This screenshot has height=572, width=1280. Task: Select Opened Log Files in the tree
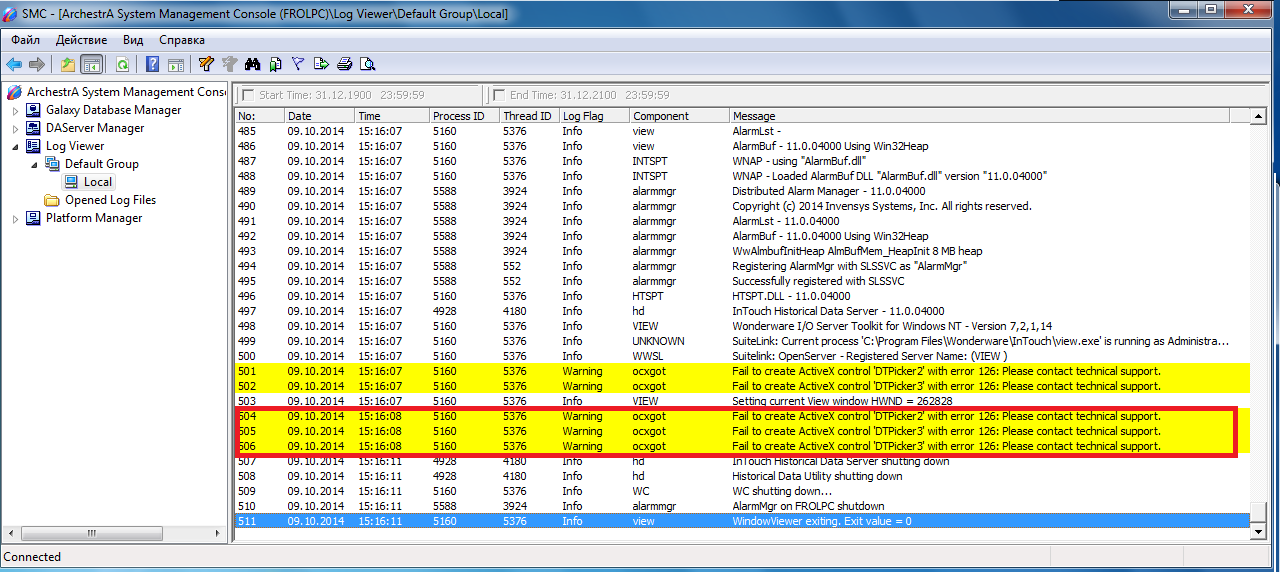point(110,200)
